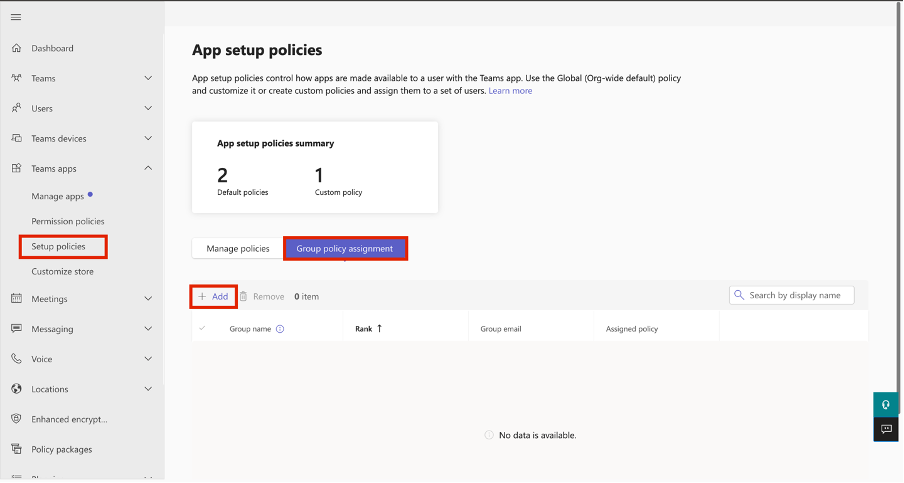Expand the Teams section chevron
904x483 pixels.
tap(148, 78)
